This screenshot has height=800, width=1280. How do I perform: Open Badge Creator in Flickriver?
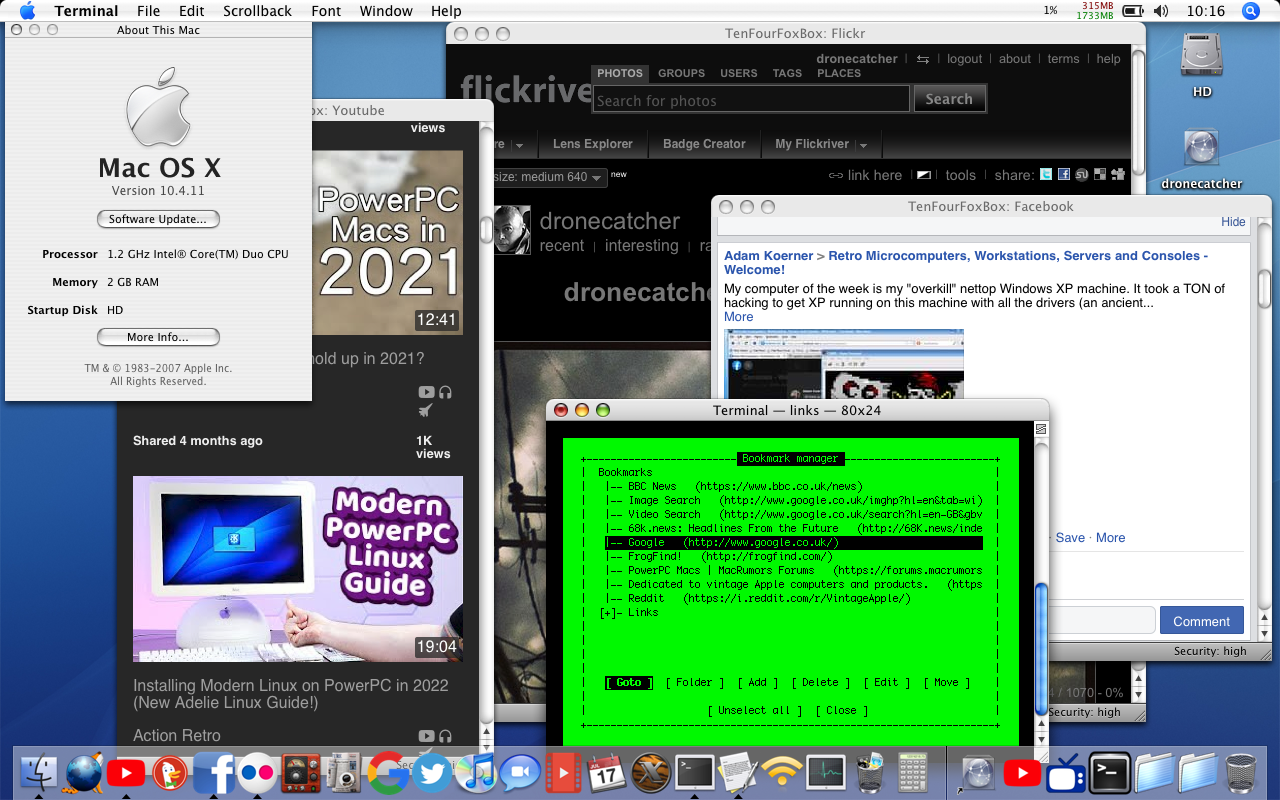(704, 144)
